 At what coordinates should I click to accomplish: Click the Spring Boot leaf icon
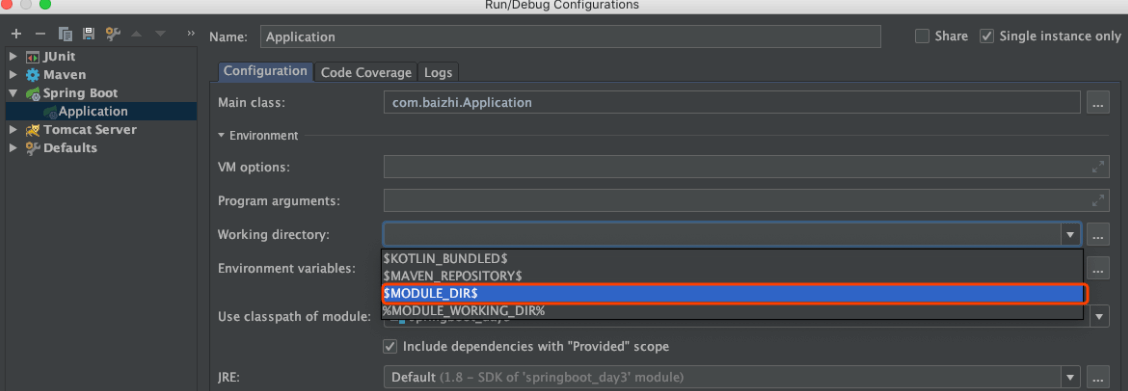pos(32,93)
